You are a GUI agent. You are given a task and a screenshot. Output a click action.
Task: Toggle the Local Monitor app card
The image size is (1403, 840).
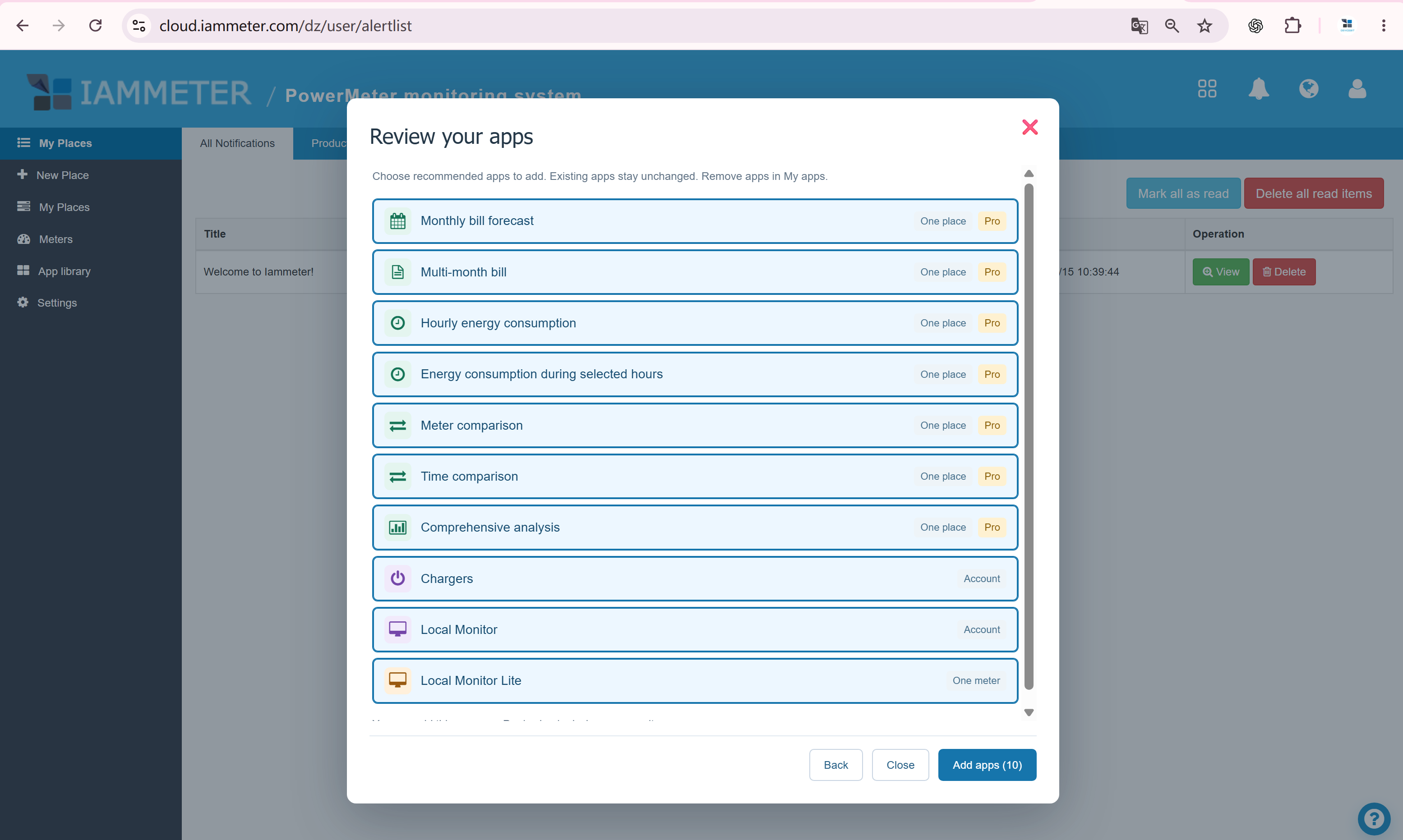coord(695,629)
